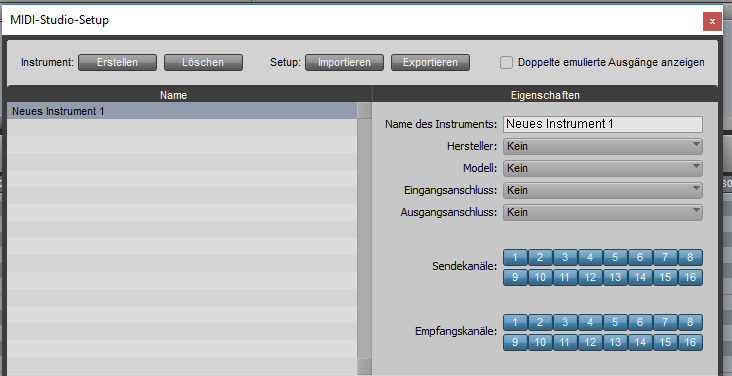Toggle receive channel 9 button

point(515,342)
